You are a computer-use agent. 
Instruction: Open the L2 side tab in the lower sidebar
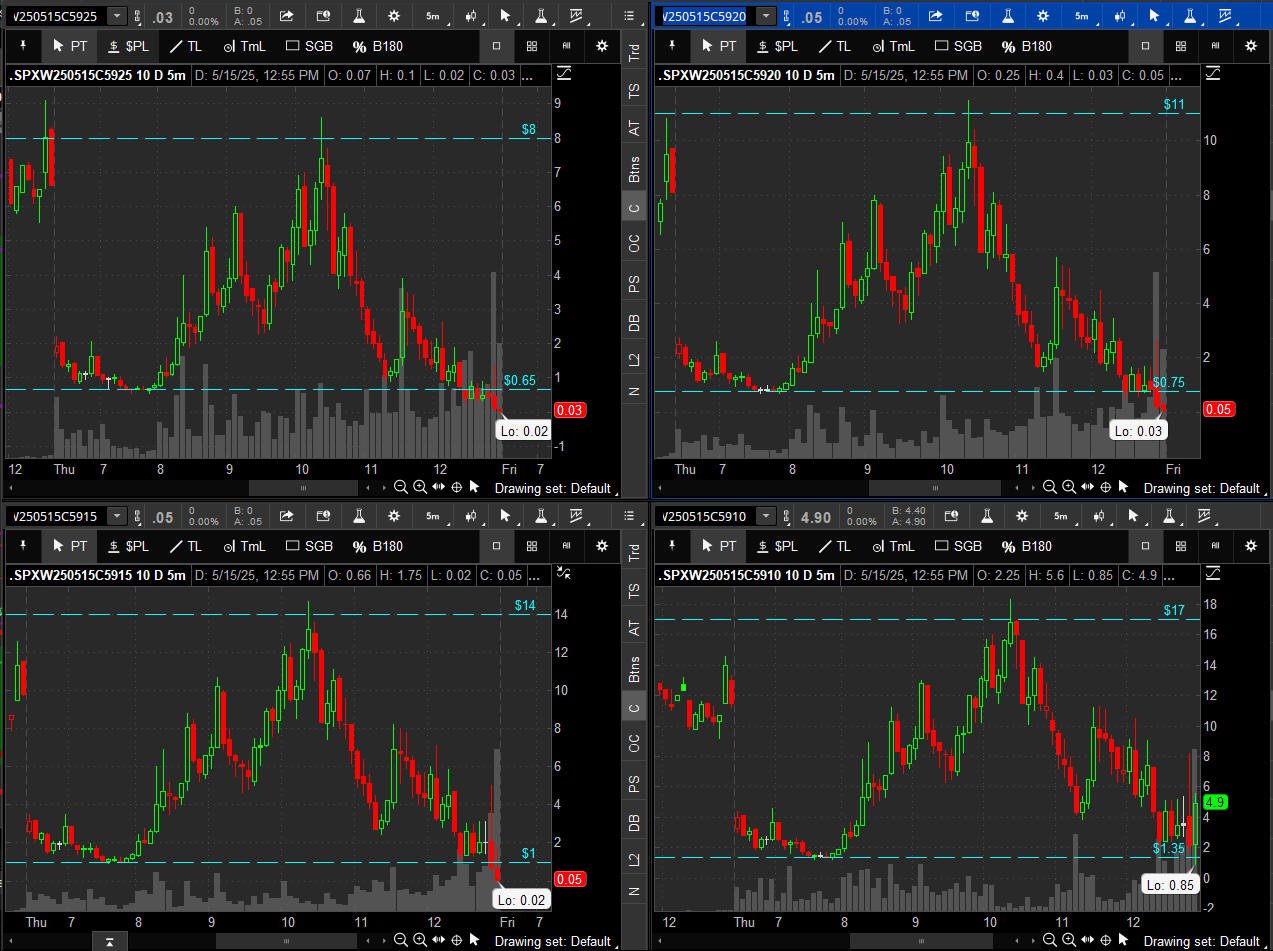point(634,860)
